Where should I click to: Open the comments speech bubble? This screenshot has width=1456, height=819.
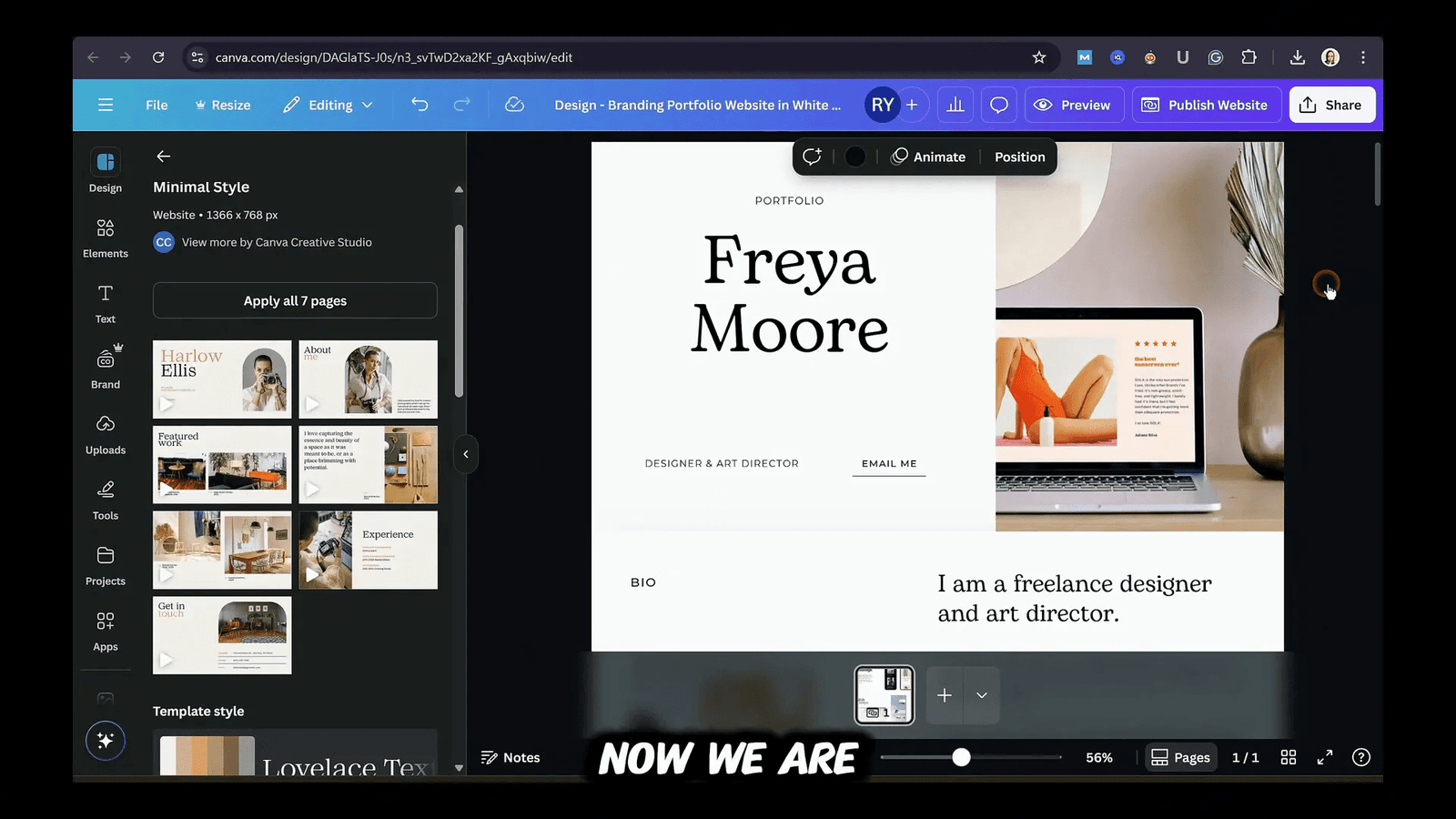click(x=999, y=105)
